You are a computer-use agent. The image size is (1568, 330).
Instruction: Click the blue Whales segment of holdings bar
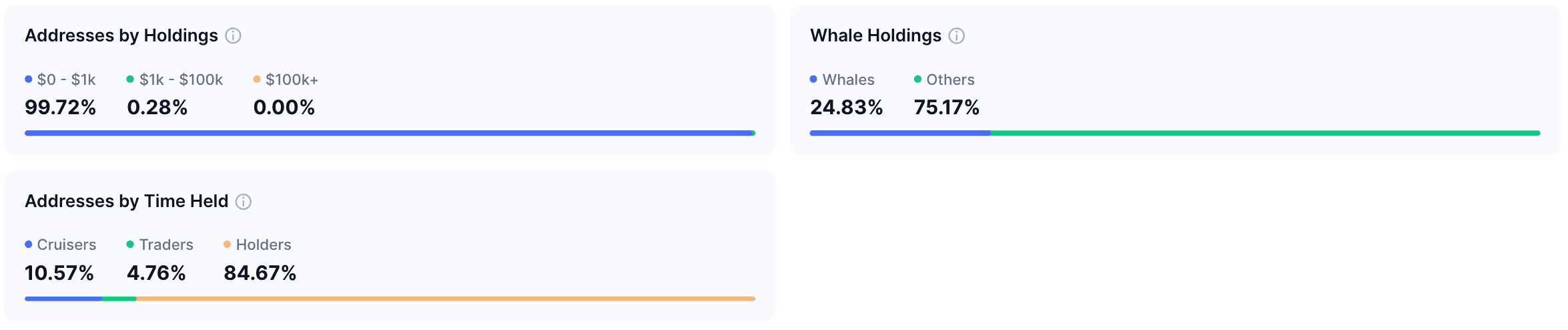(x=900, y=134)
